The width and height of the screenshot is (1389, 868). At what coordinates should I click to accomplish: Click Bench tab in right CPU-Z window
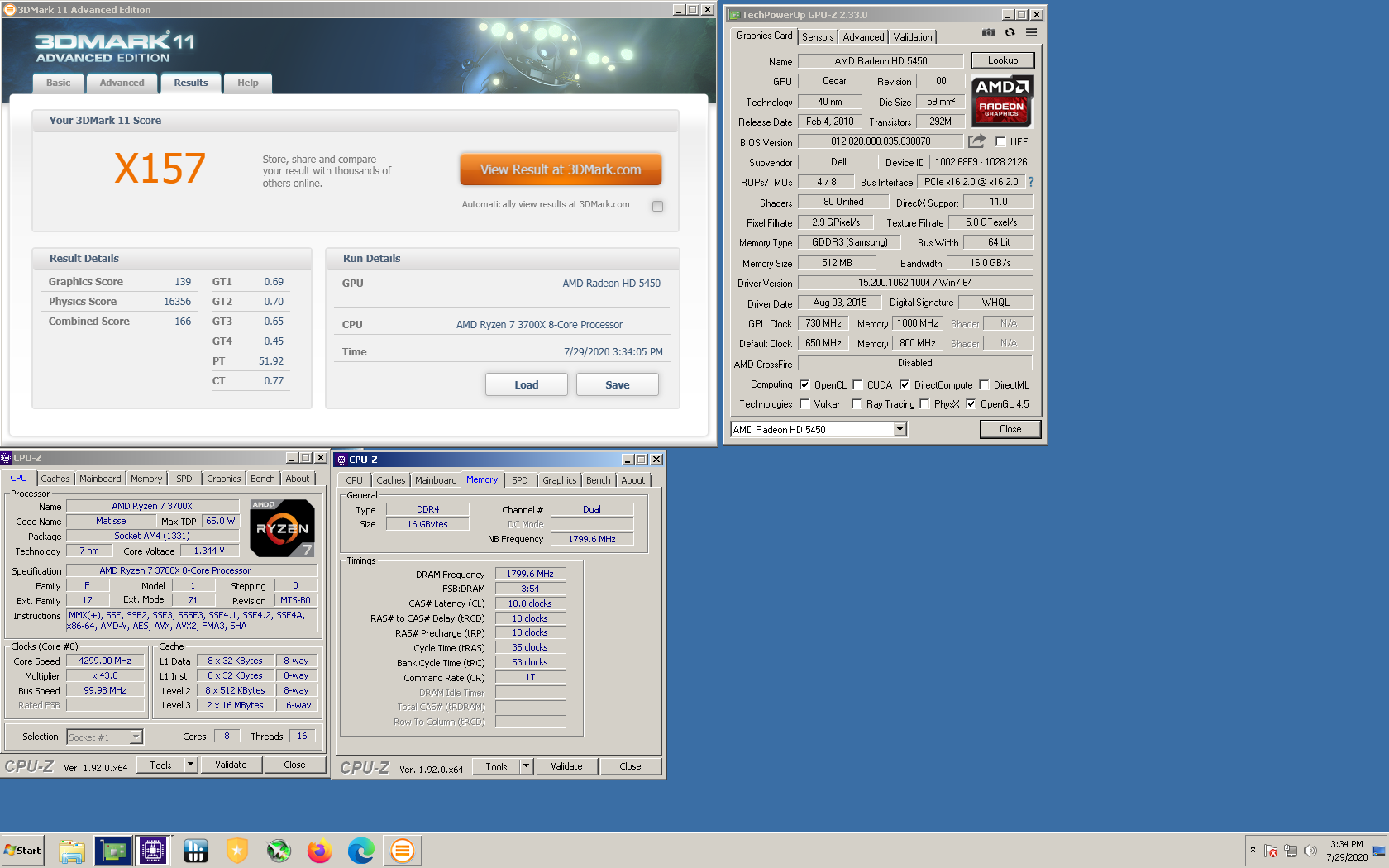(598, 480)
